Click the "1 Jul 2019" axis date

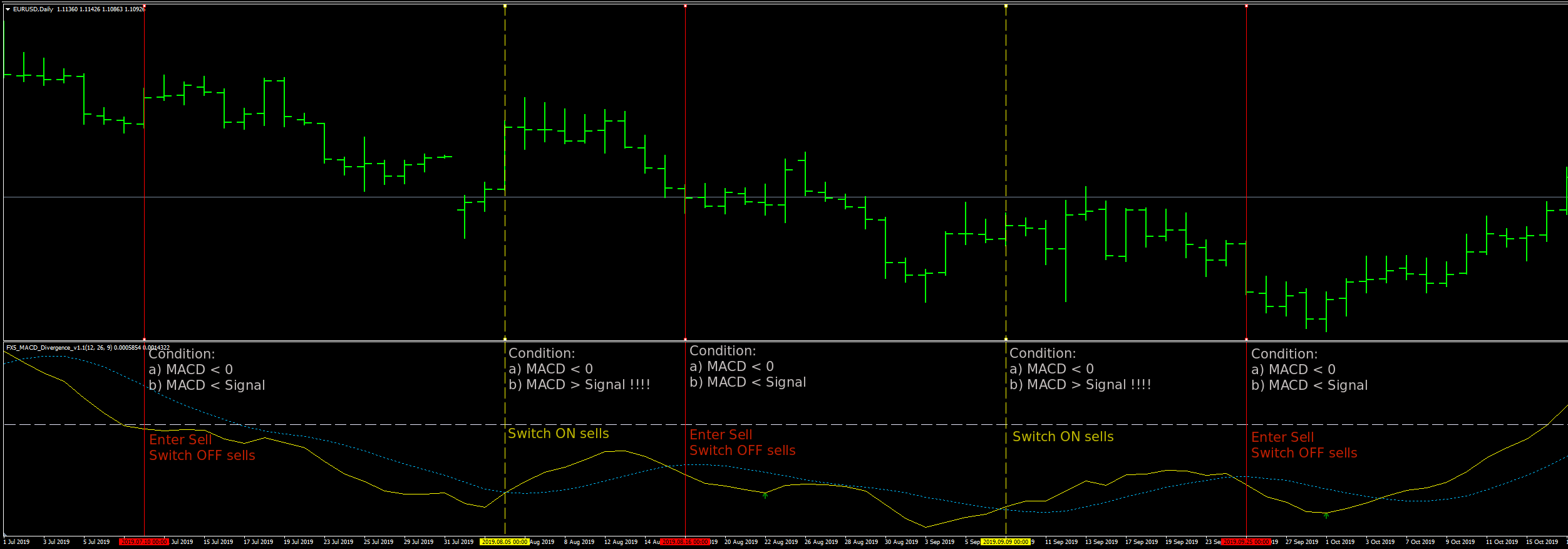click(17, 541)
